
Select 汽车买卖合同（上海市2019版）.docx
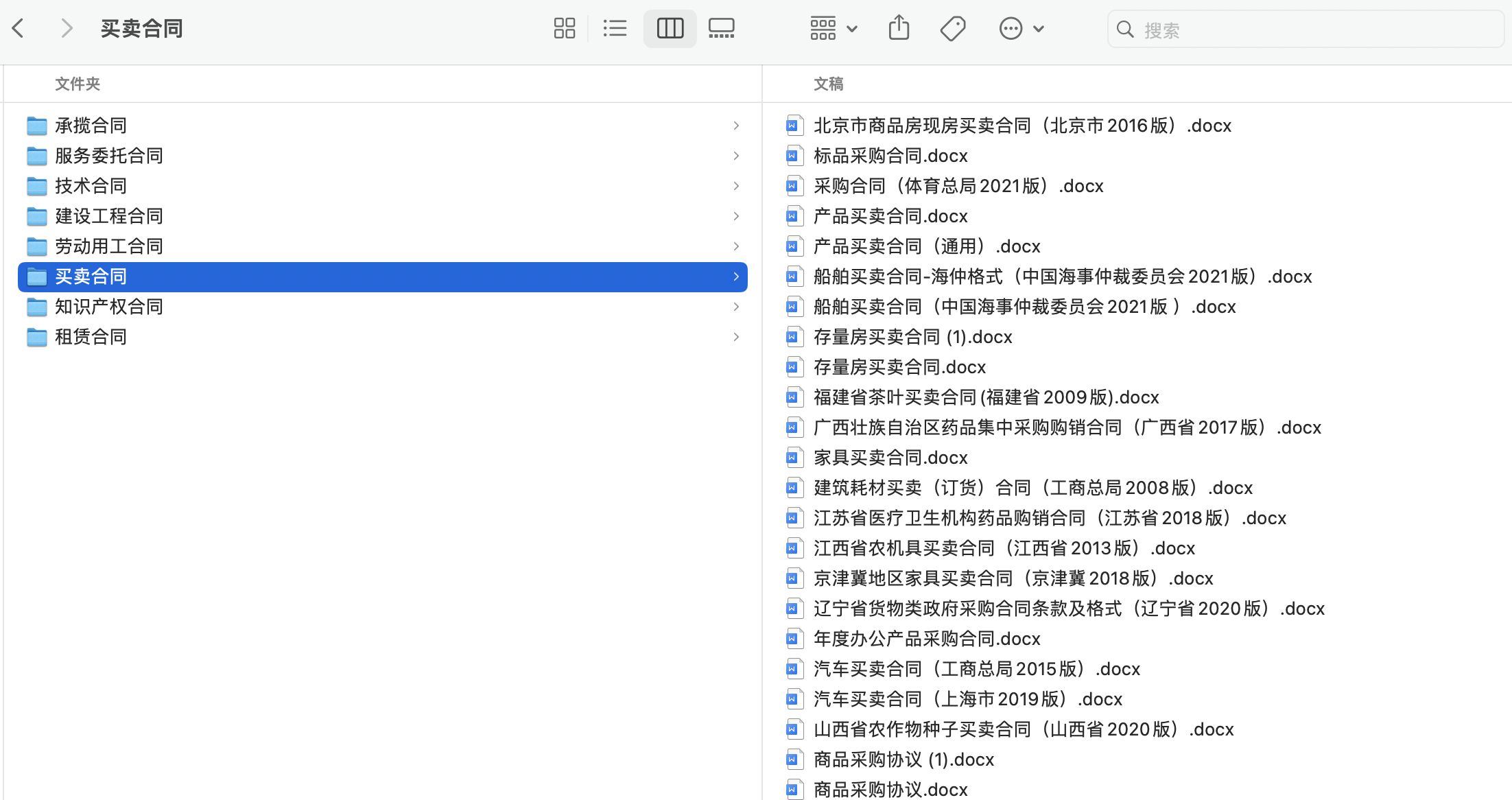[968, 699]
